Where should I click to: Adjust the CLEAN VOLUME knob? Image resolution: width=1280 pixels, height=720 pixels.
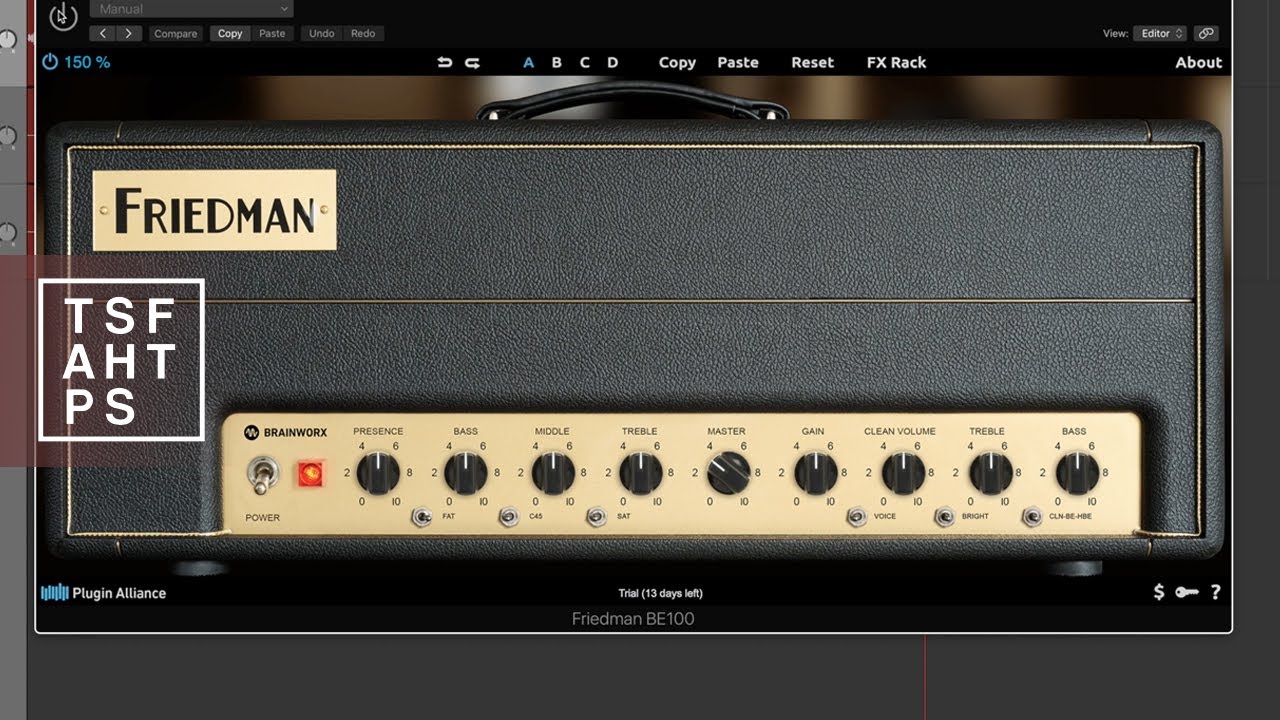[x=901, y=473]
